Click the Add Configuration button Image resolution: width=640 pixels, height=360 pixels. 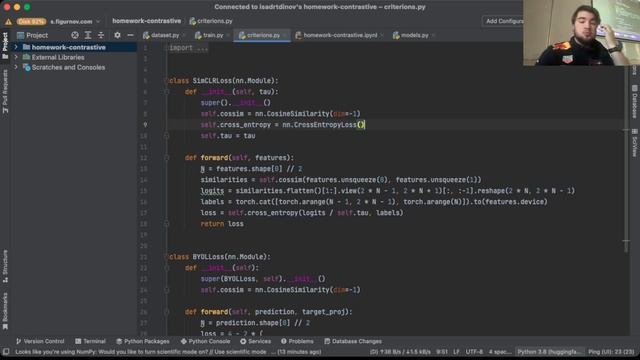pos(502,21)
